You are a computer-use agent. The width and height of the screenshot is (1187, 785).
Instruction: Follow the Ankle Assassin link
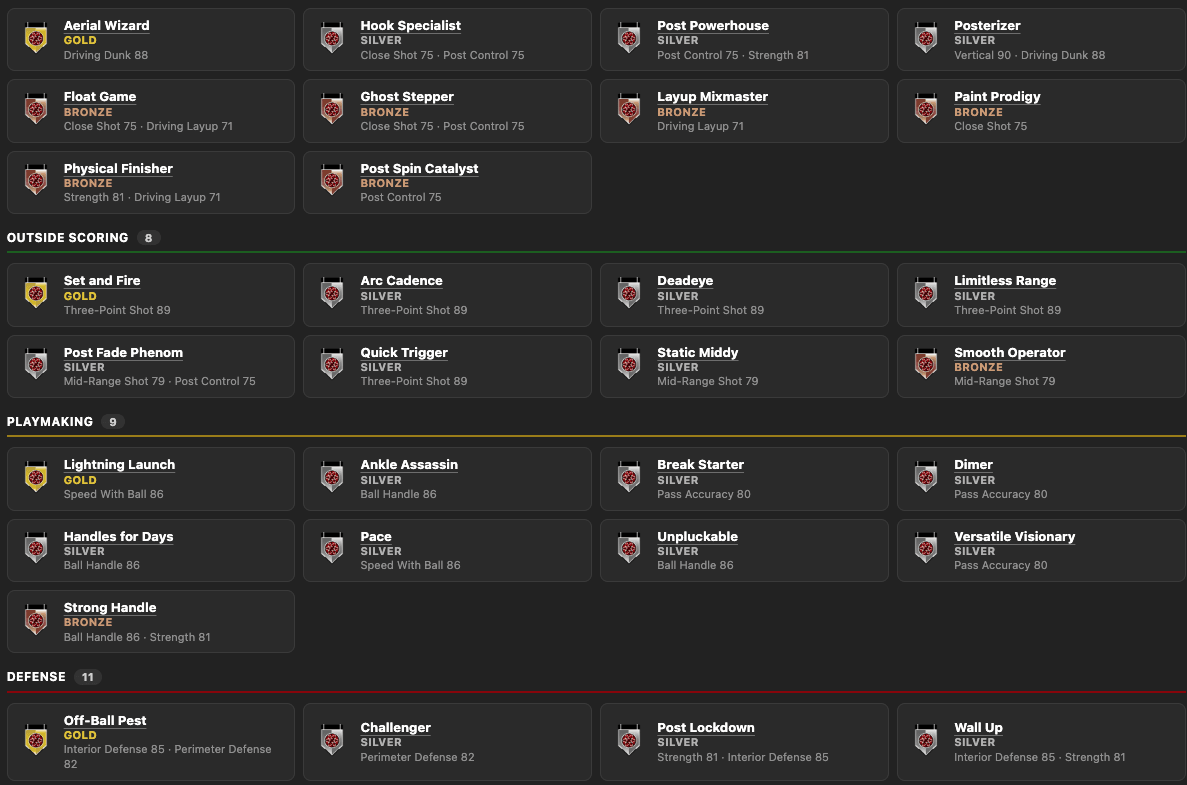409,464
